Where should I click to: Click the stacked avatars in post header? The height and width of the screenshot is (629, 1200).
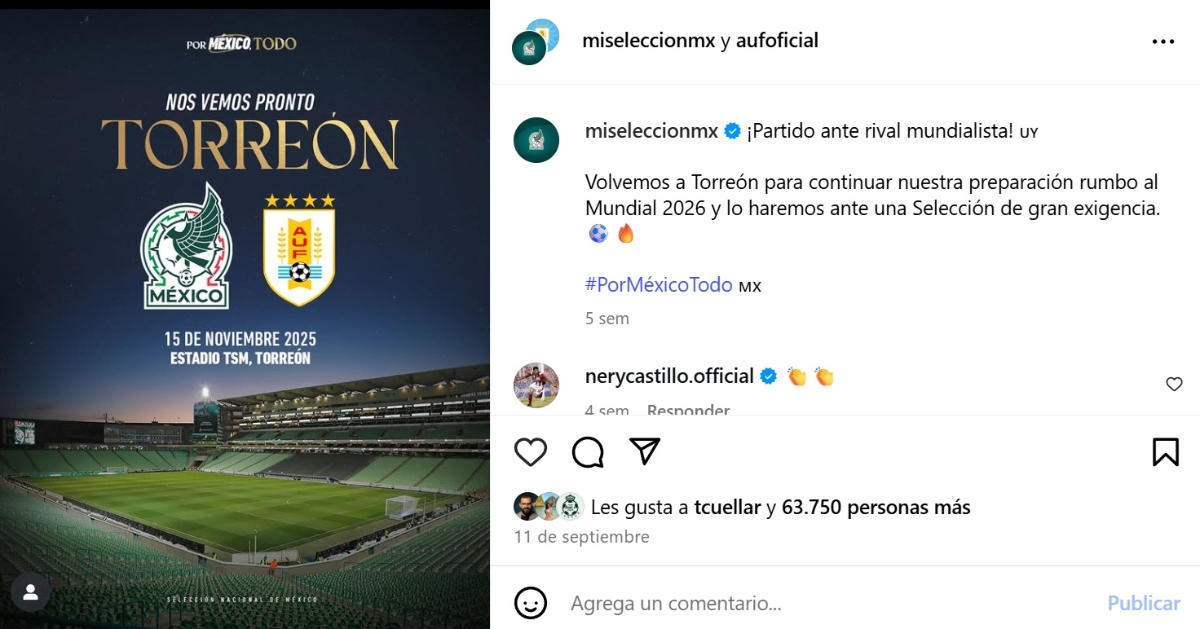point(534,42)
